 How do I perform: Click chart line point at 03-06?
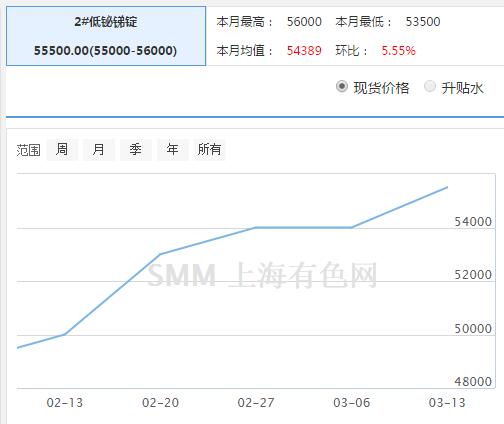351,228
